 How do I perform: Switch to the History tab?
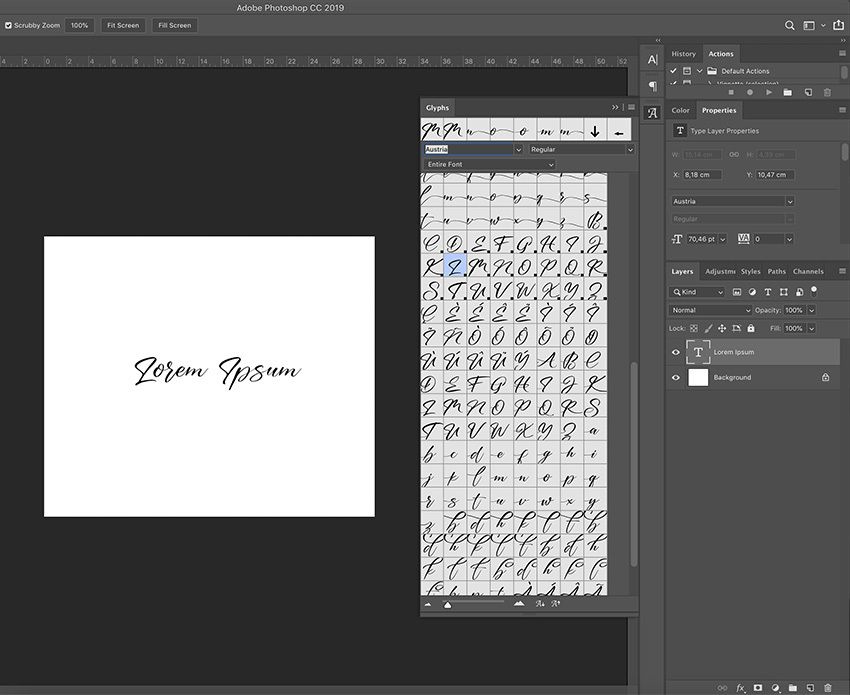(683, 54)
